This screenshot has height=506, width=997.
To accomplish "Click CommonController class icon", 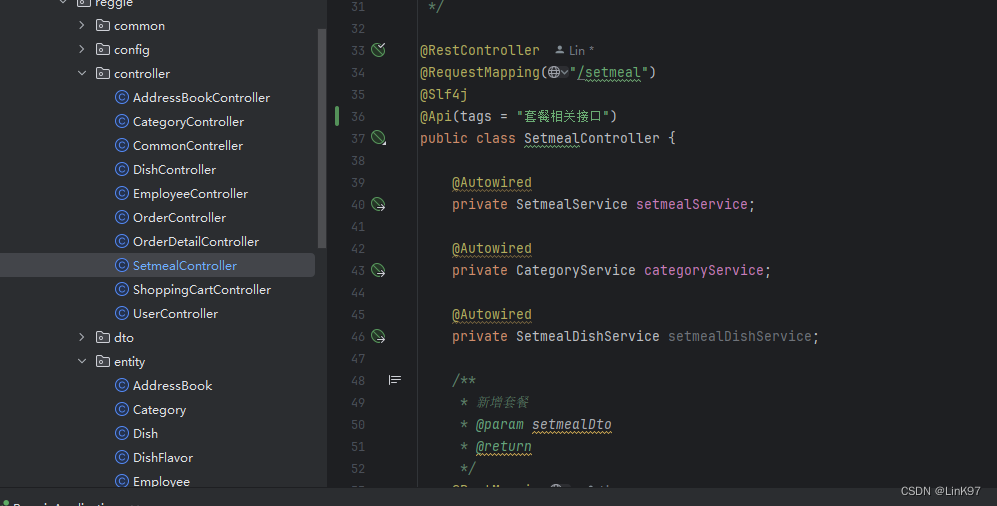I will [121, 146].
